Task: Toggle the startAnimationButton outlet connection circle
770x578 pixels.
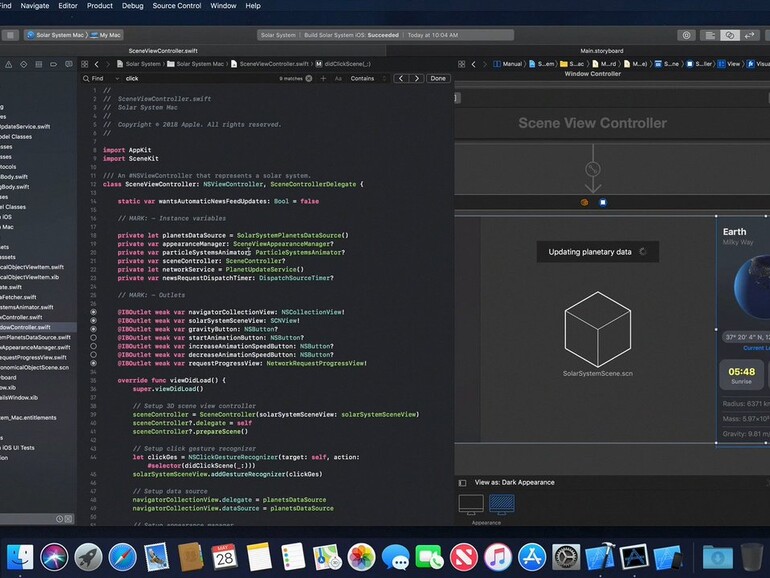Action: 93,338
